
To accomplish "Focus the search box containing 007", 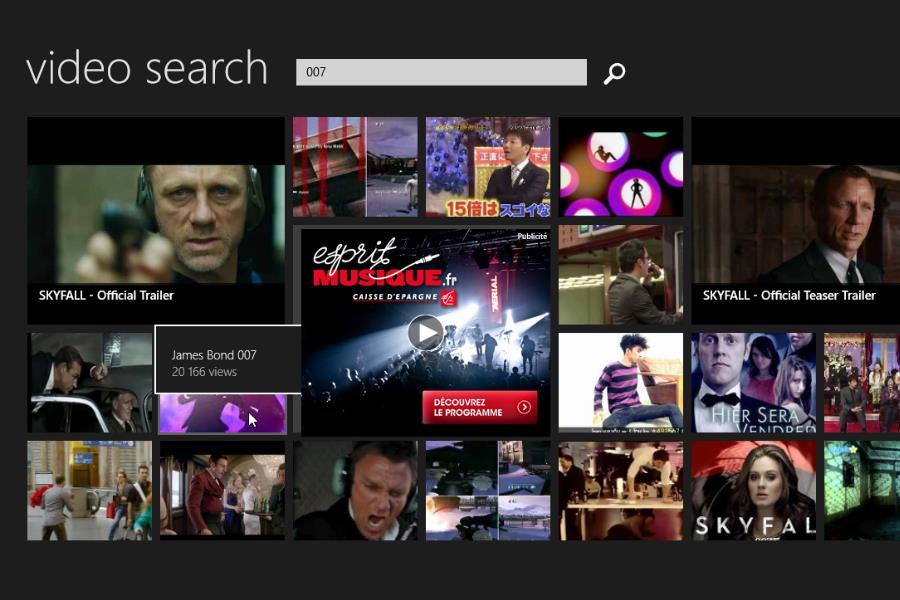I will 441,72.
